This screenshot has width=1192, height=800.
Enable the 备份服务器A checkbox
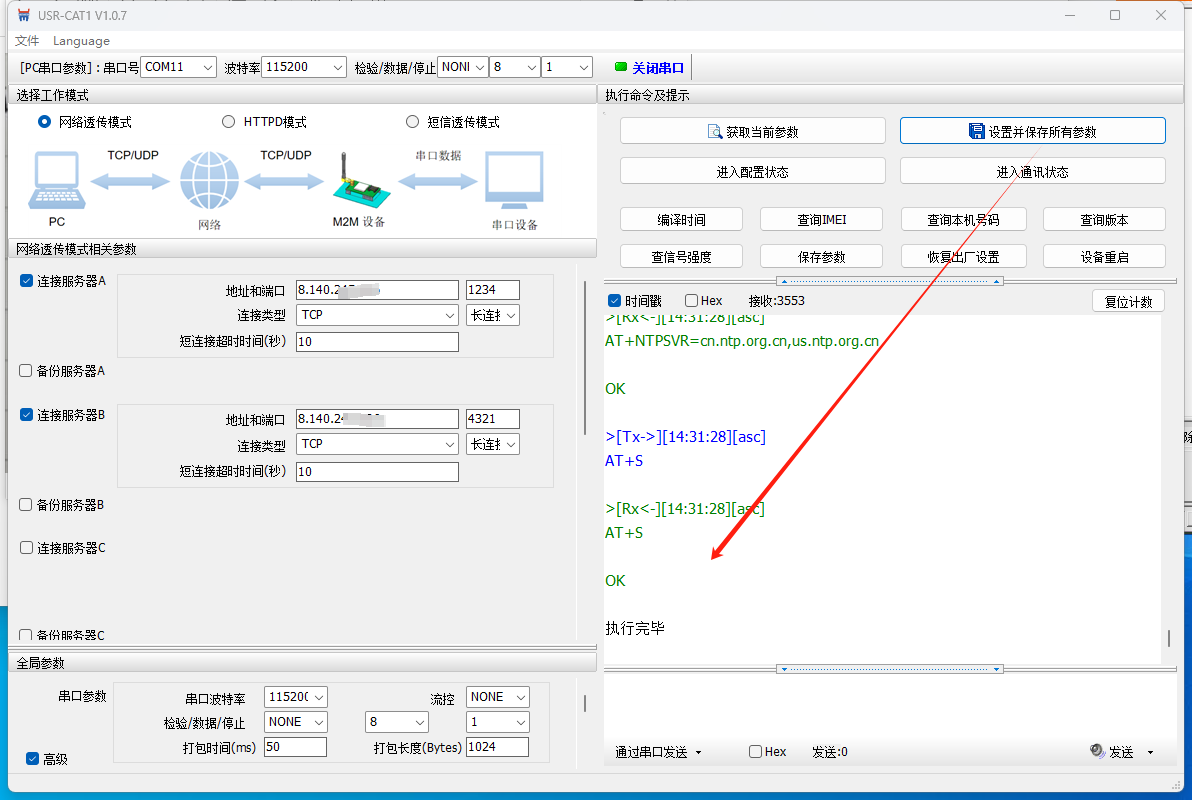(x=26, y=371)
